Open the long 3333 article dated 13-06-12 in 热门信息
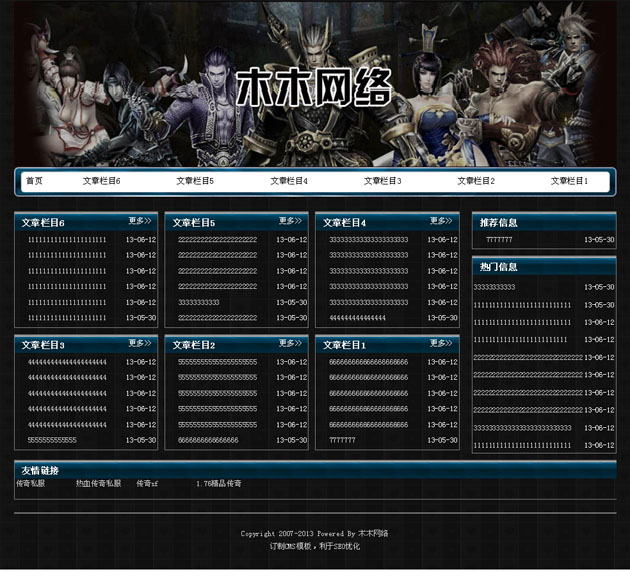This screenshot has height=579, width=630. (522, 428)
